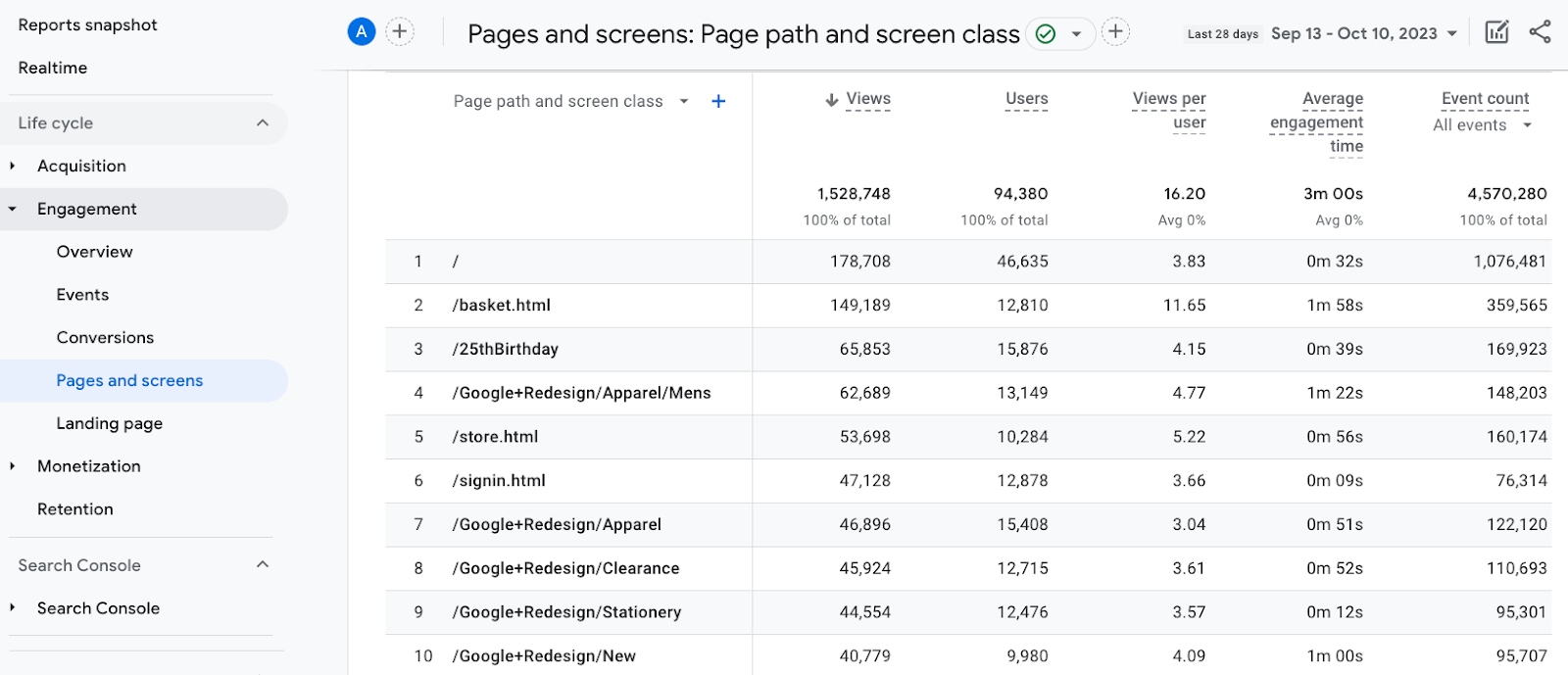Expand the Monetization menu group

click(x=13, y=466)
